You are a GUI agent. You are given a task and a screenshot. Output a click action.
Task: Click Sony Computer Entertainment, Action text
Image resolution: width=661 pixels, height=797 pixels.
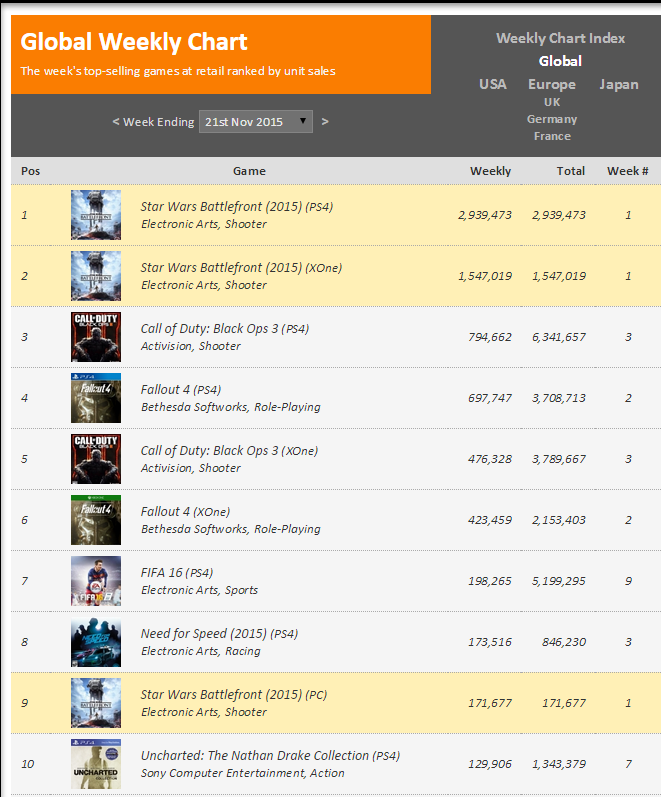243,773
